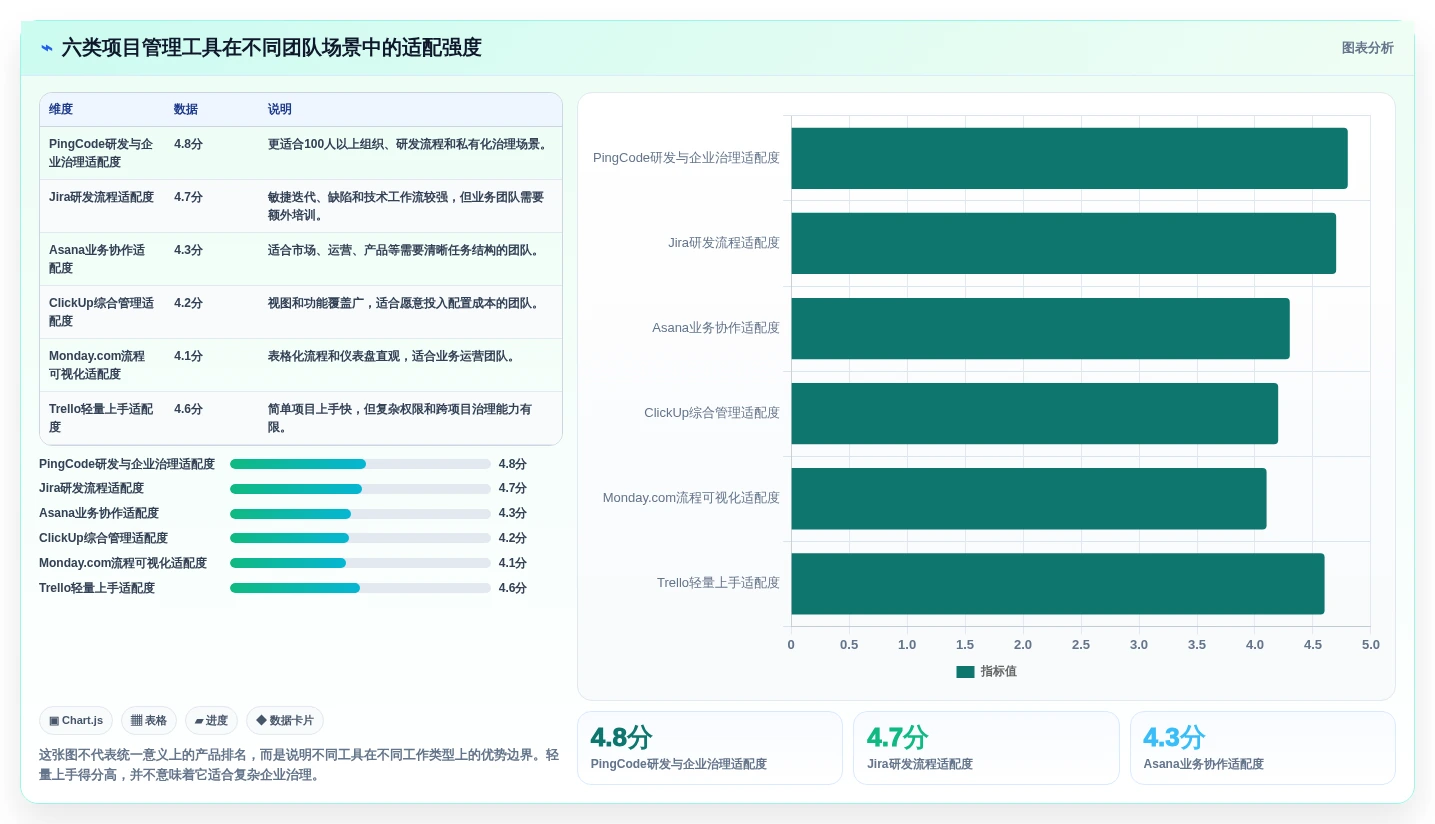Click the 4.7分 table cell
The image size is (1435, 824).
pyautogui.click(x=188, y=197)
